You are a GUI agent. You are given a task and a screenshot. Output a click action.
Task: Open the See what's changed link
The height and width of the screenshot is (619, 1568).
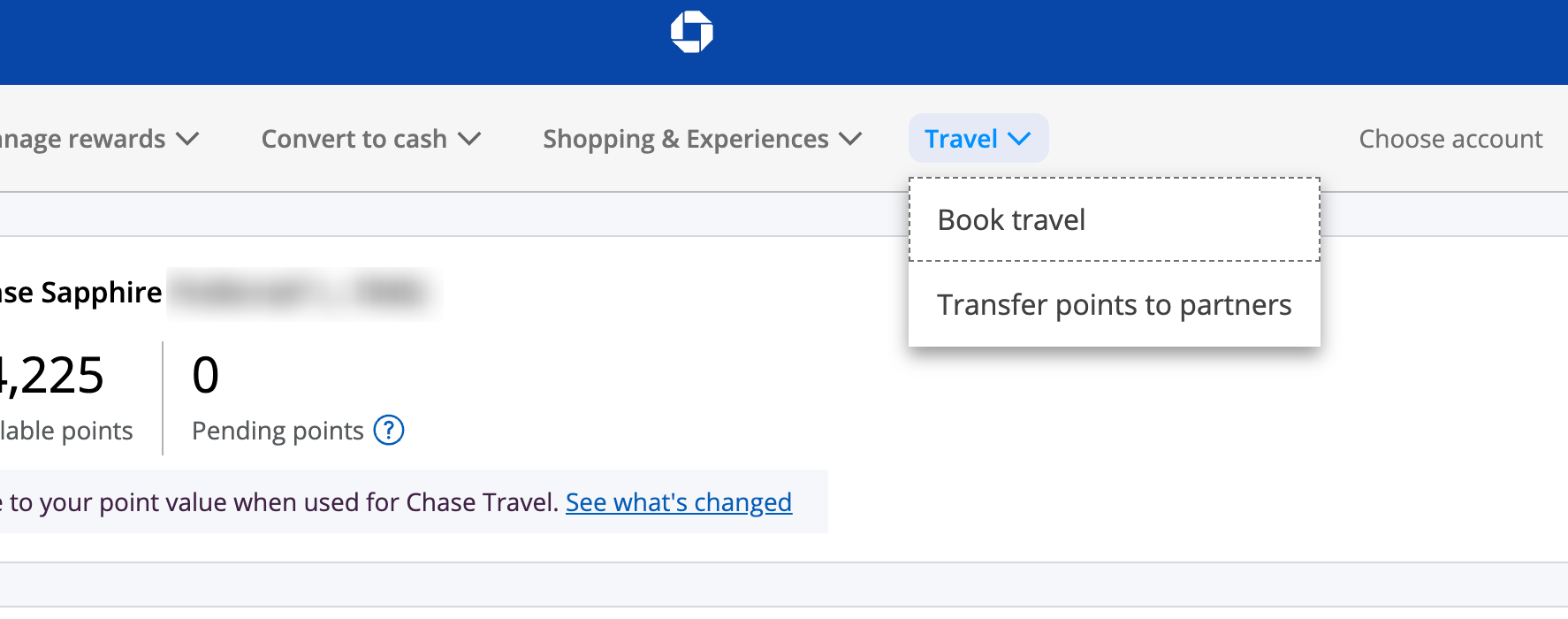(x=677, y=502)
